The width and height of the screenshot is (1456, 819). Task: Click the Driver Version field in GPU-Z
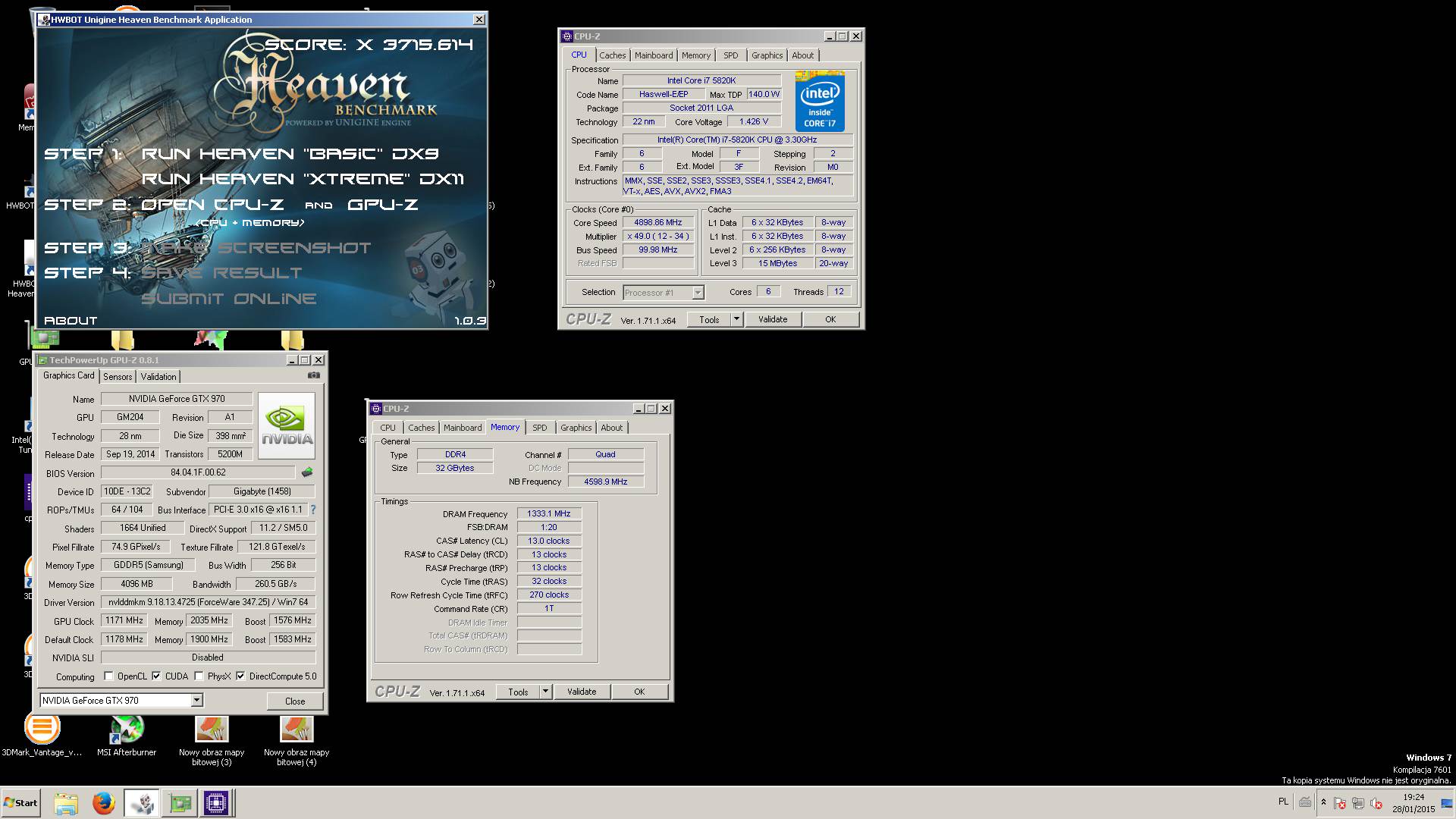click(208, 602)
